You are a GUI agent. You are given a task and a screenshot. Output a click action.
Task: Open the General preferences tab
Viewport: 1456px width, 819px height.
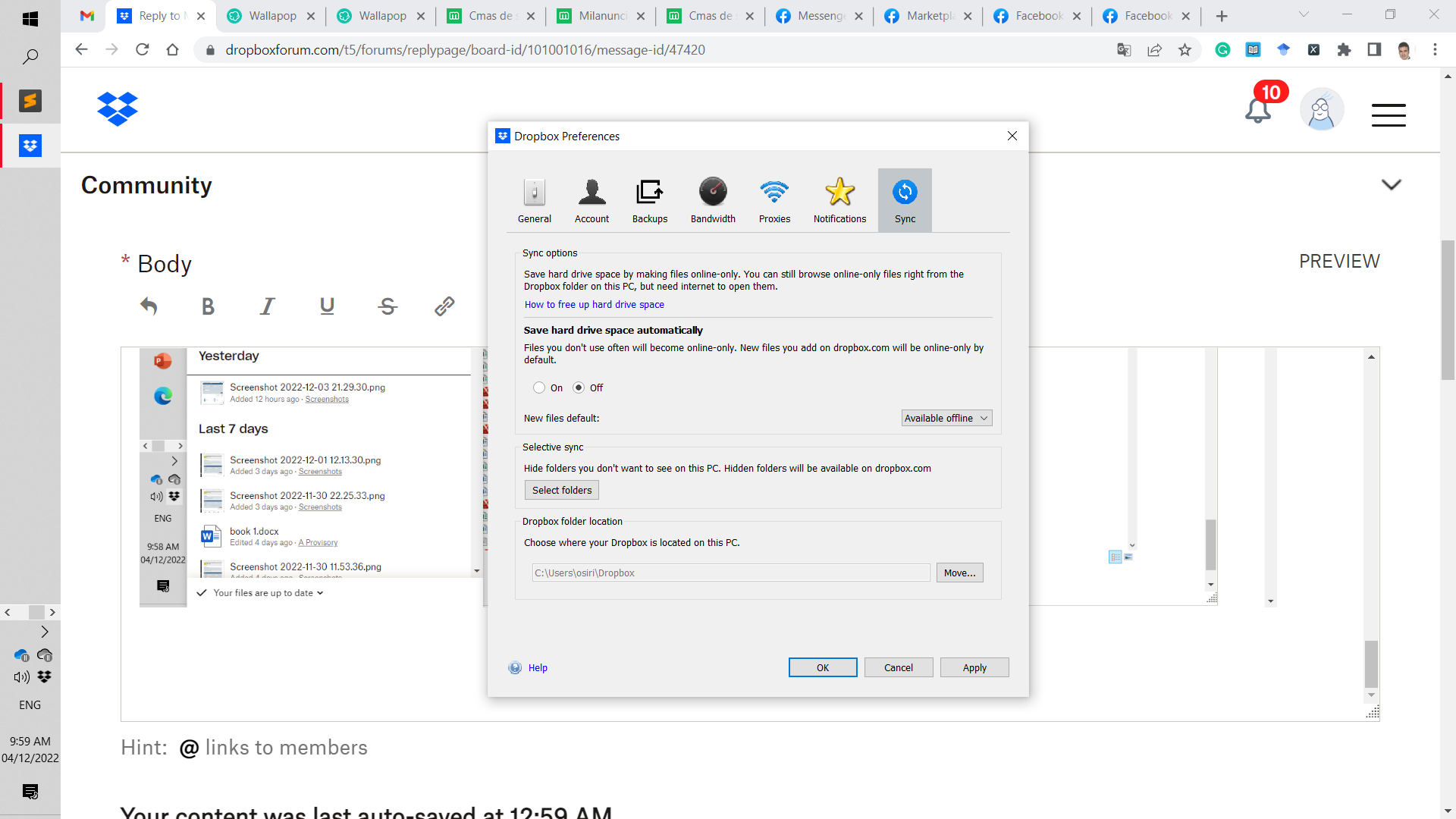534,201
